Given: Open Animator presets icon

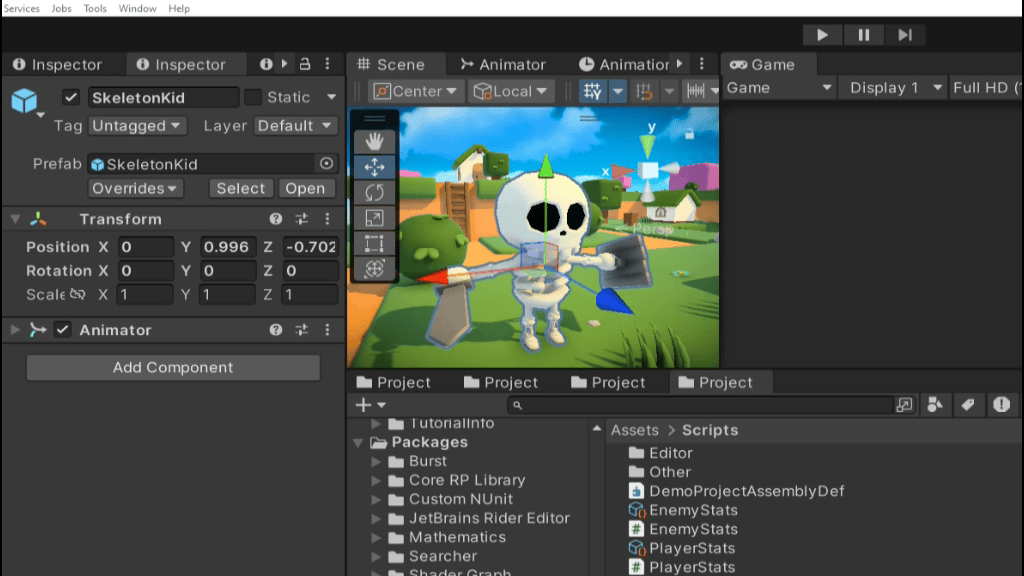Looking at the screenshot, I should tap(301, 330).
